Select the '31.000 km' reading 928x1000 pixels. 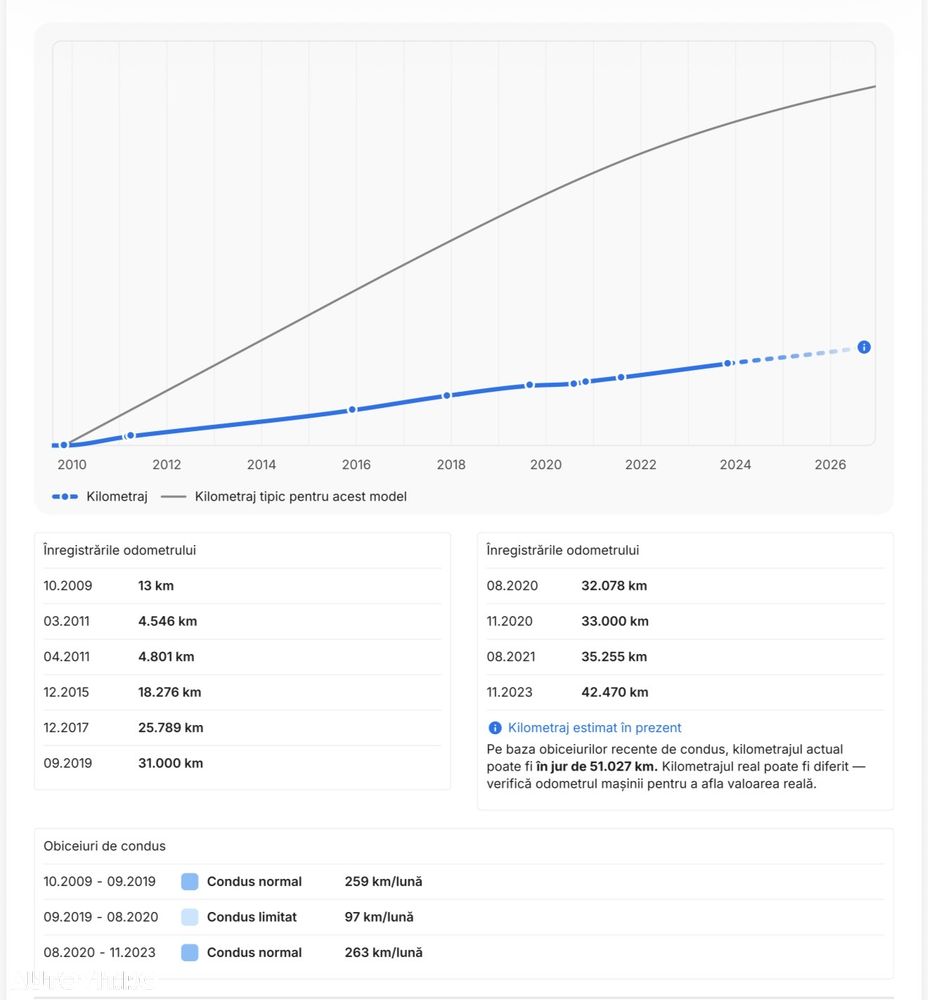click(170, 763)
